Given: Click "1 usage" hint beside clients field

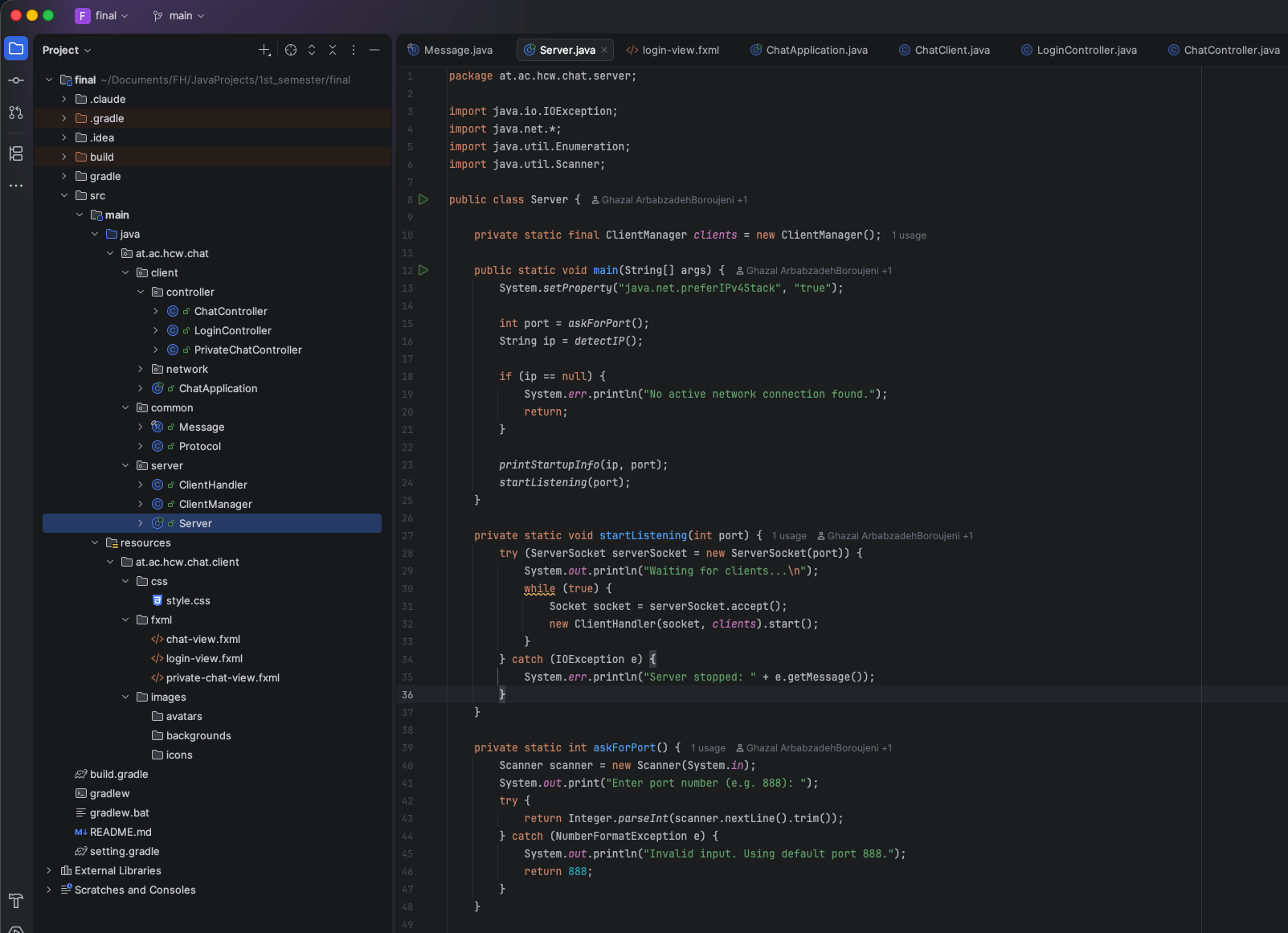Looking at the screenshot, I should coord(909,235).
